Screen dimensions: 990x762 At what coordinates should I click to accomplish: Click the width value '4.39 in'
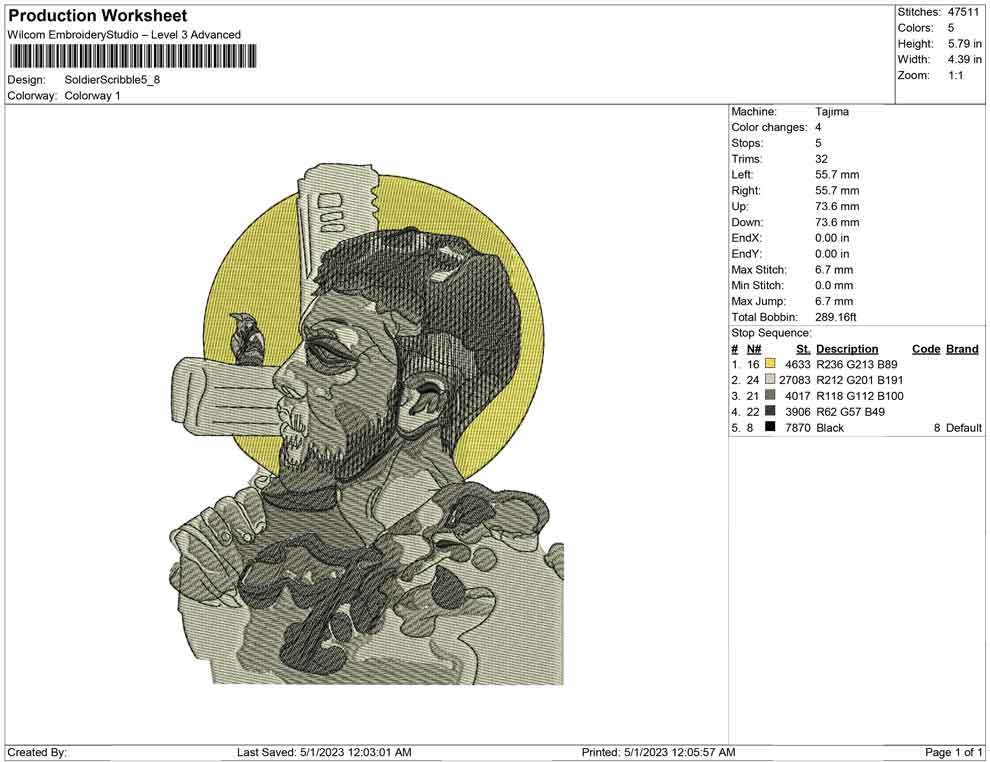click(965, 59)
